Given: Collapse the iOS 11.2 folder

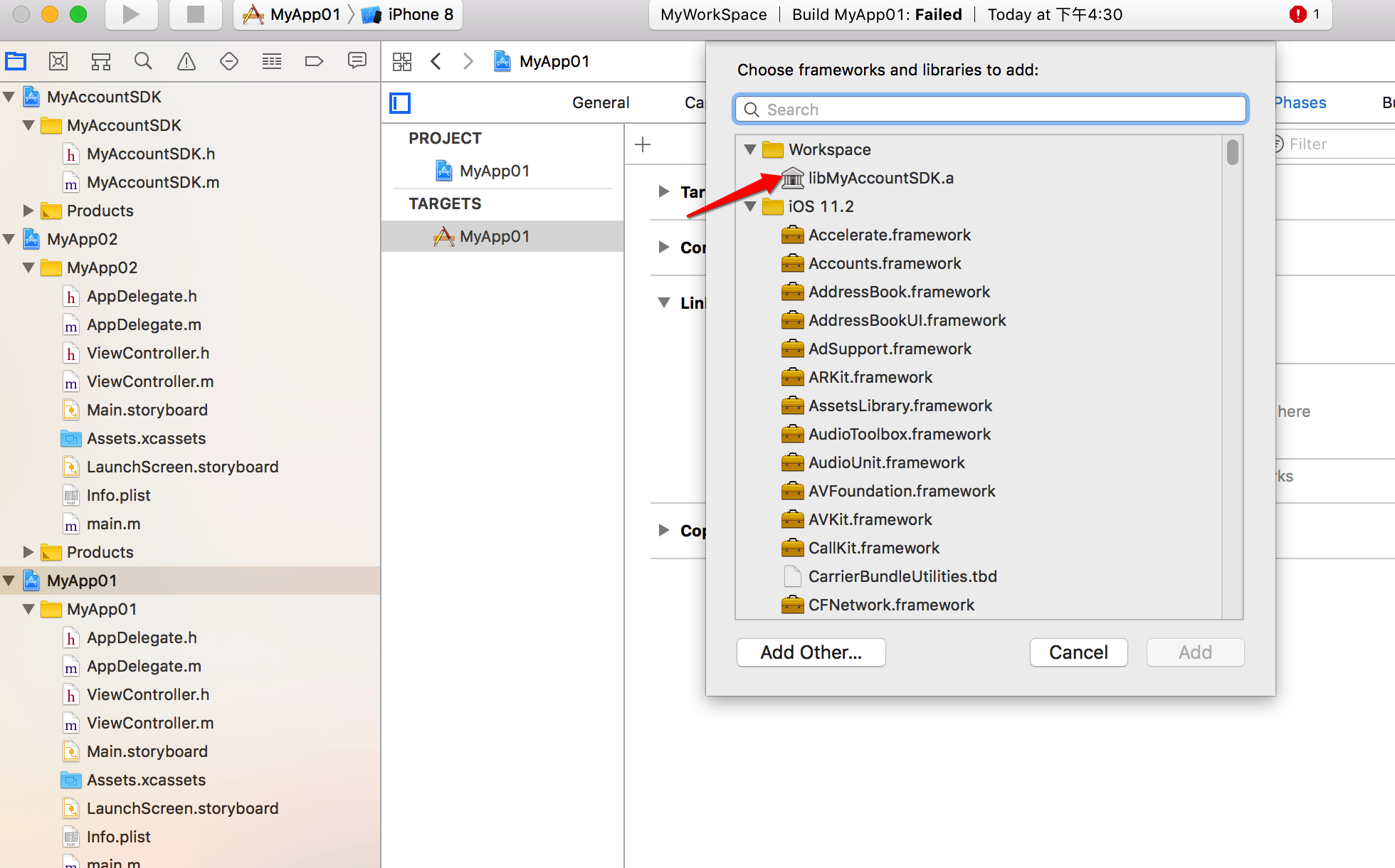Looking at the screenshot, I should pyautogui.click(x=750, y=206).
